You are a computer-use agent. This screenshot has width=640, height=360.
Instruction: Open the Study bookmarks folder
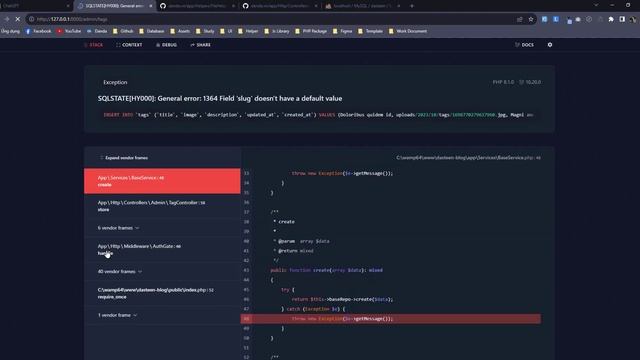pos(205,31)
